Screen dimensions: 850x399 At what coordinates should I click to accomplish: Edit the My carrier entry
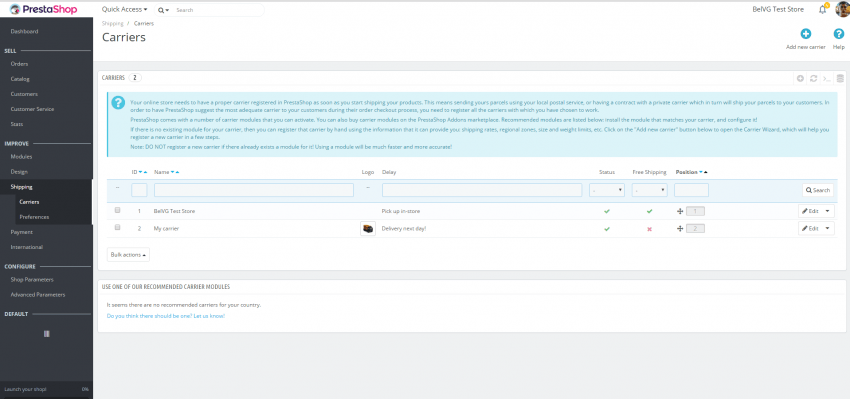(x=810, y=229)
